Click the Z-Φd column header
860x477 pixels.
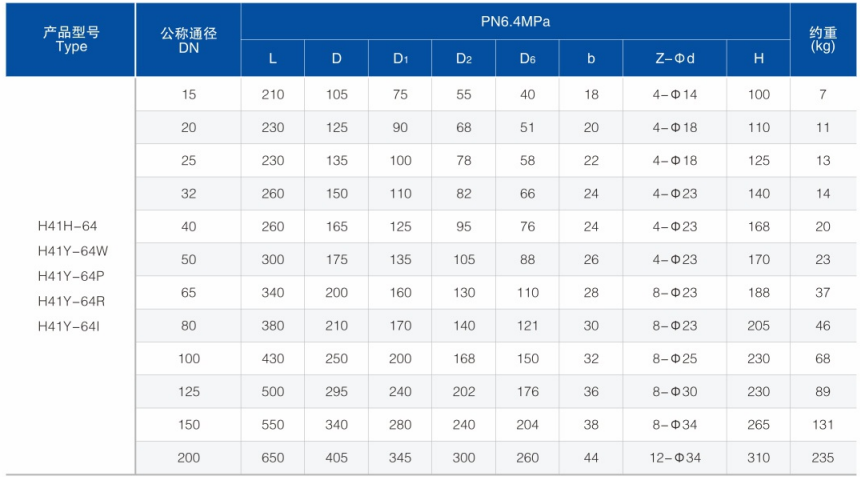(675, 58)
